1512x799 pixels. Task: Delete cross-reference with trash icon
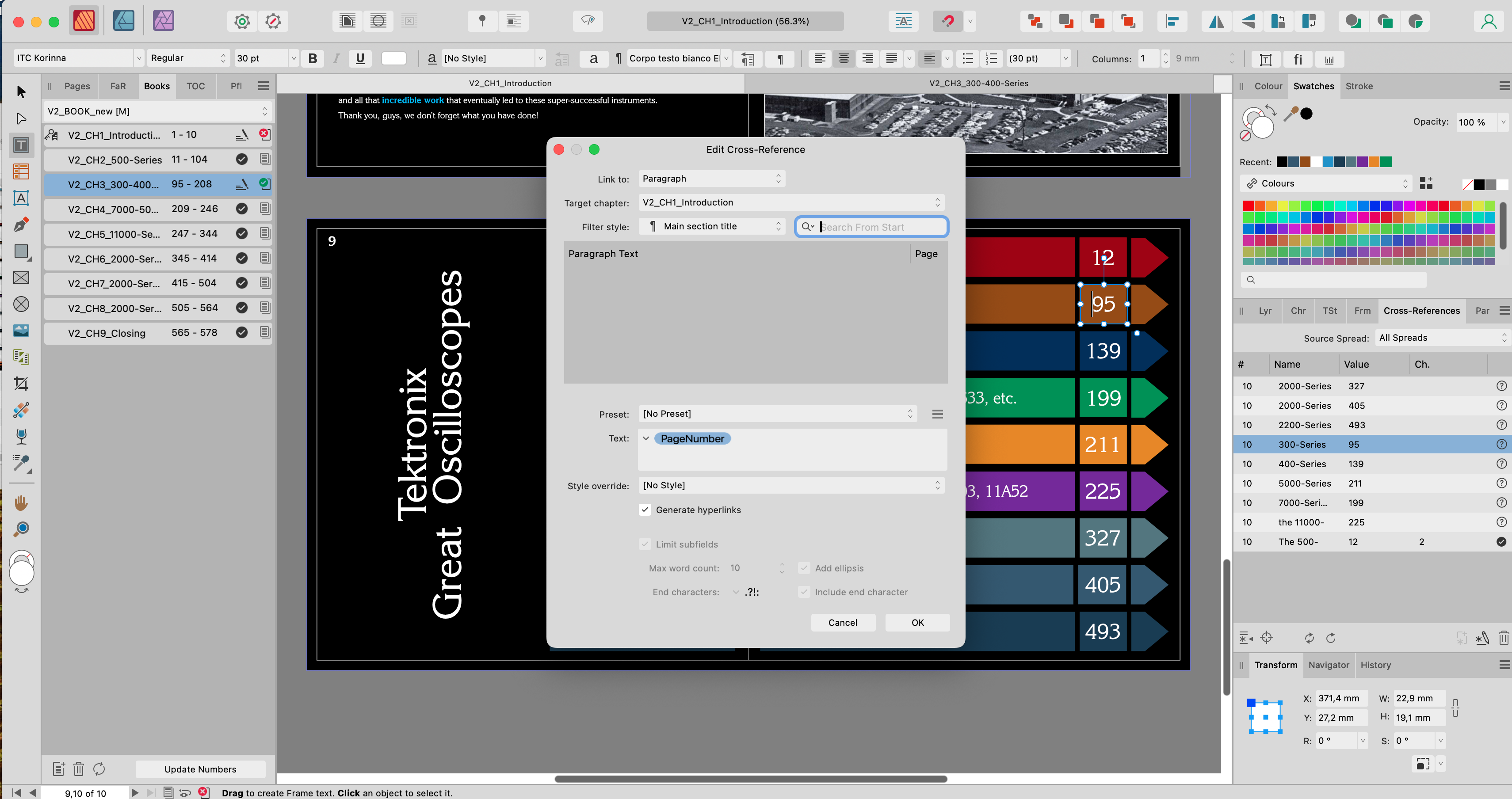tap(1503, 638)
